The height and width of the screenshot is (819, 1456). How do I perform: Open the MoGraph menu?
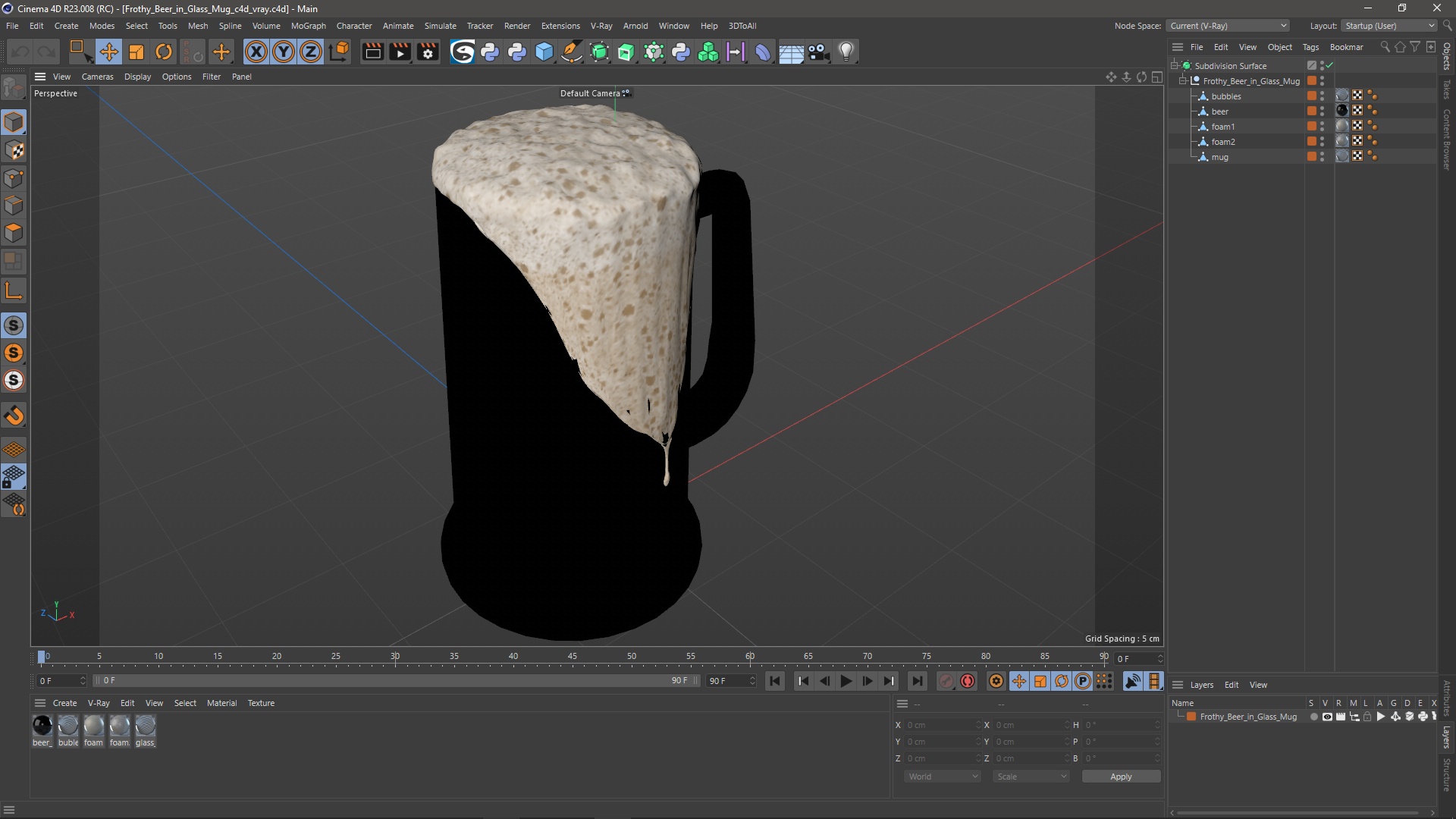tap(308, 26)
